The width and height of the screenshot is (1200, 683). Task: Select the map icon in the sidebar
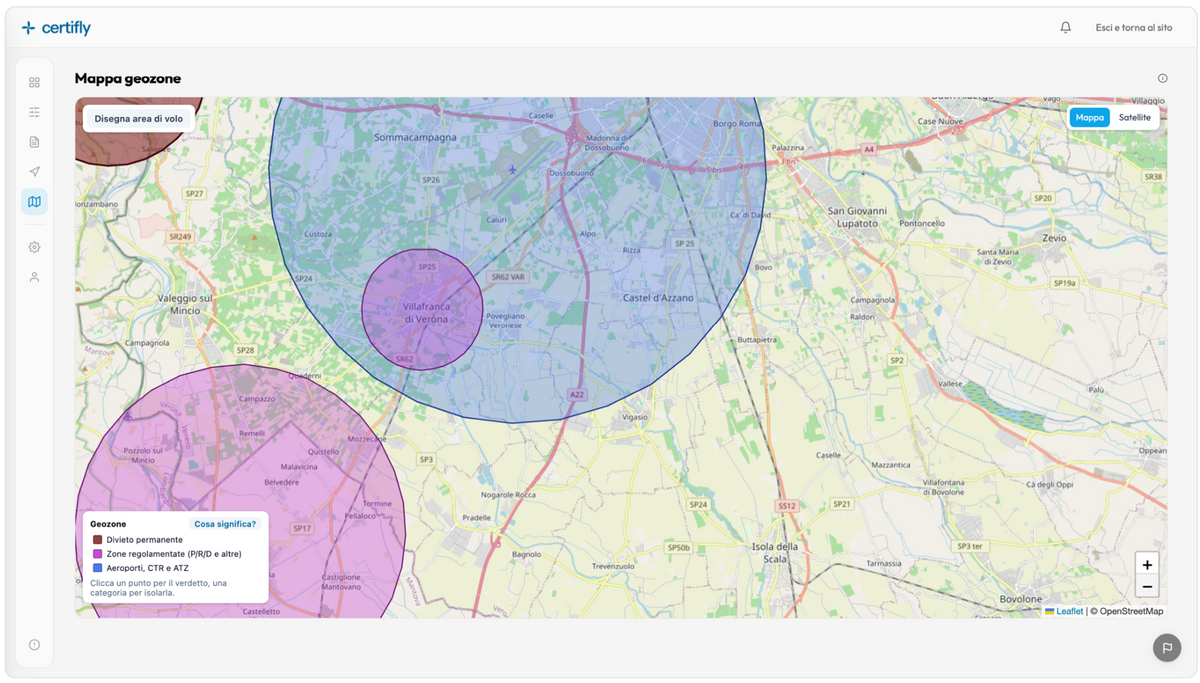(x=34, y=202)
